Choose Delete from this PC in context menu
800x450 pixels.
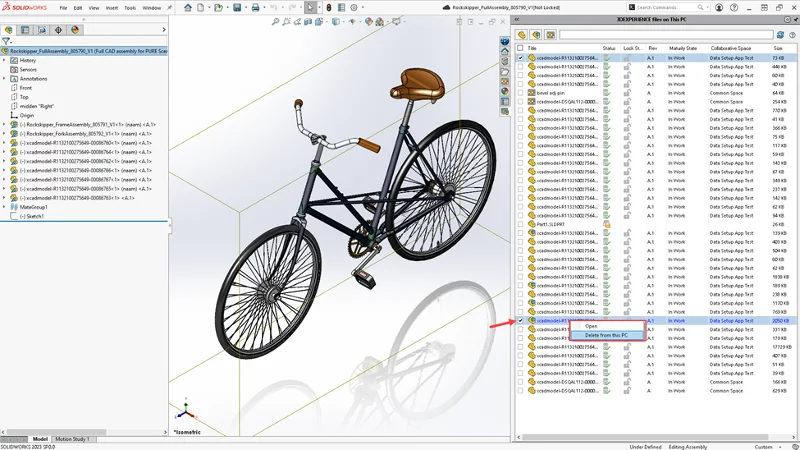pyautogui.click(x=606, y=335)
